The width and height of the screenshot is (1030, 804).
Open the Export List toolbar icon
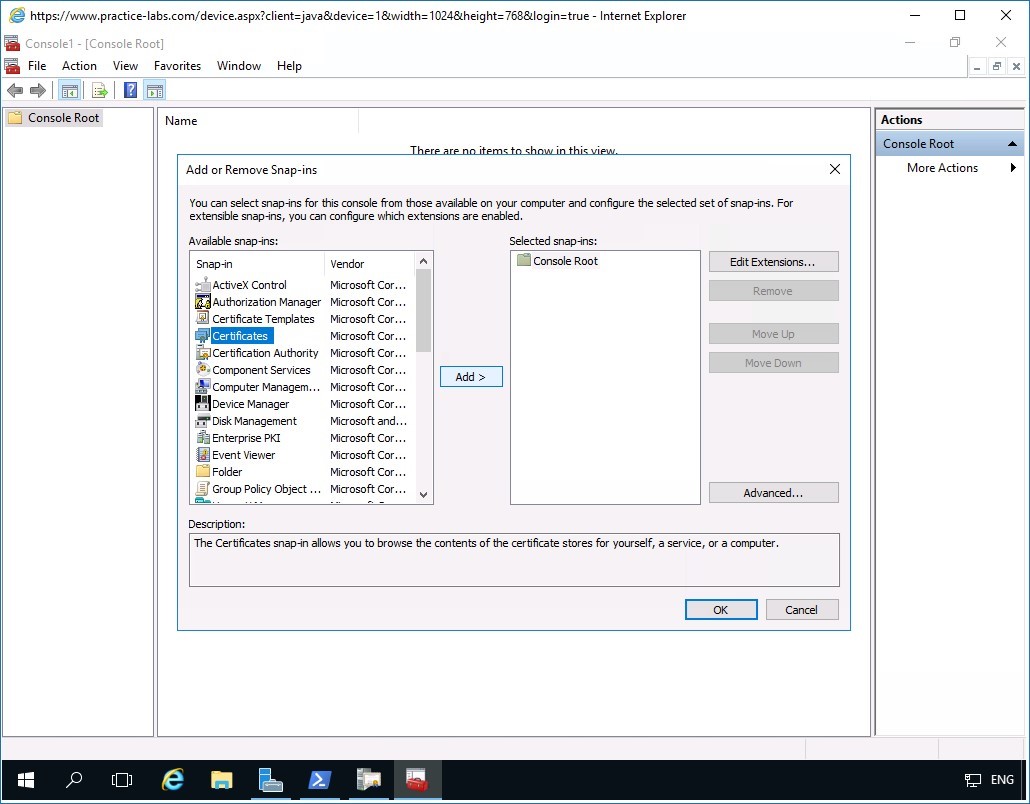[99, 90]
